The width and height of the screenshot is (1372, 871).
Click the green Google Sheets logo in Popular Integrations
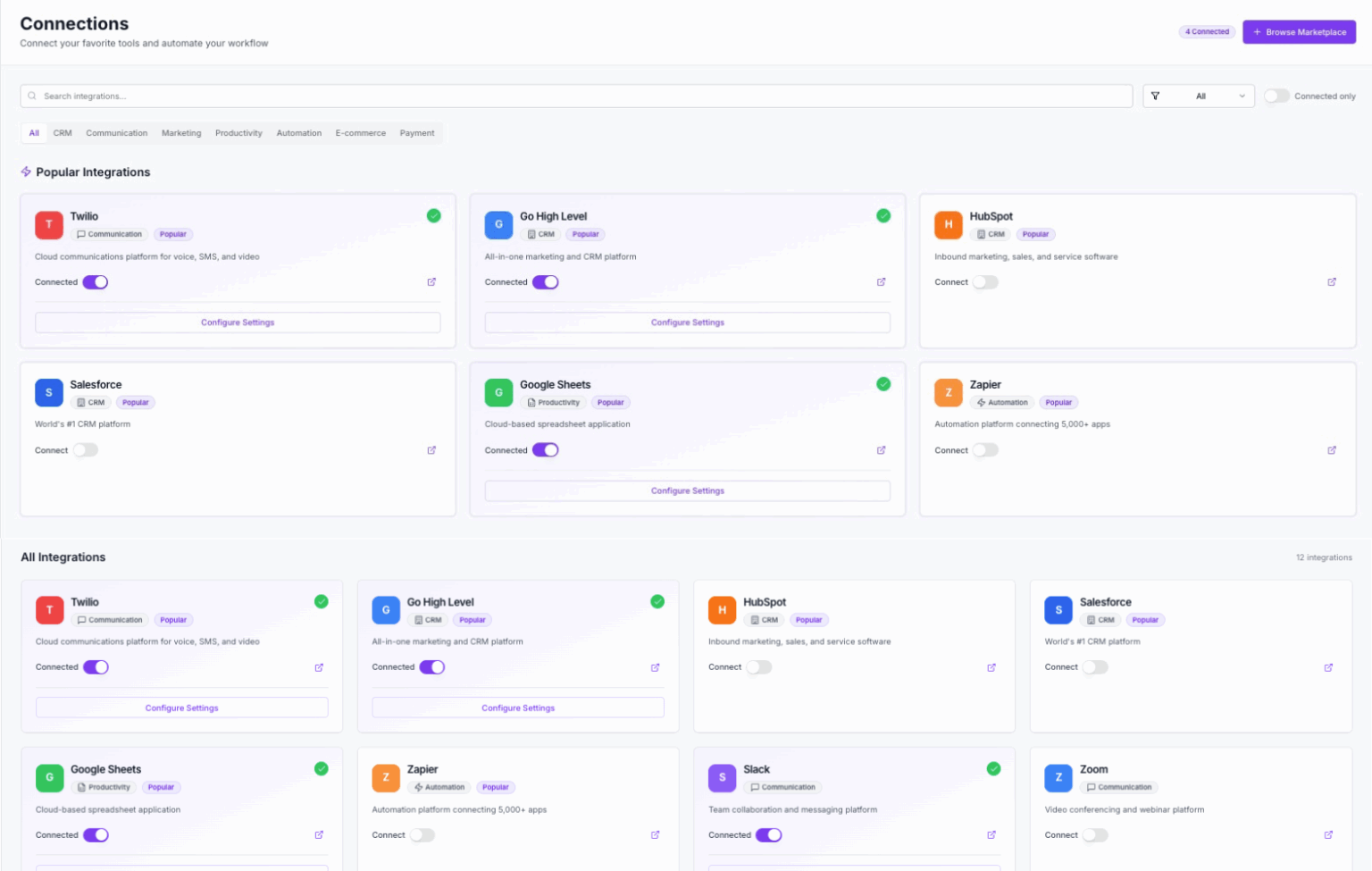pyautogui.click(x=498, y=393)
